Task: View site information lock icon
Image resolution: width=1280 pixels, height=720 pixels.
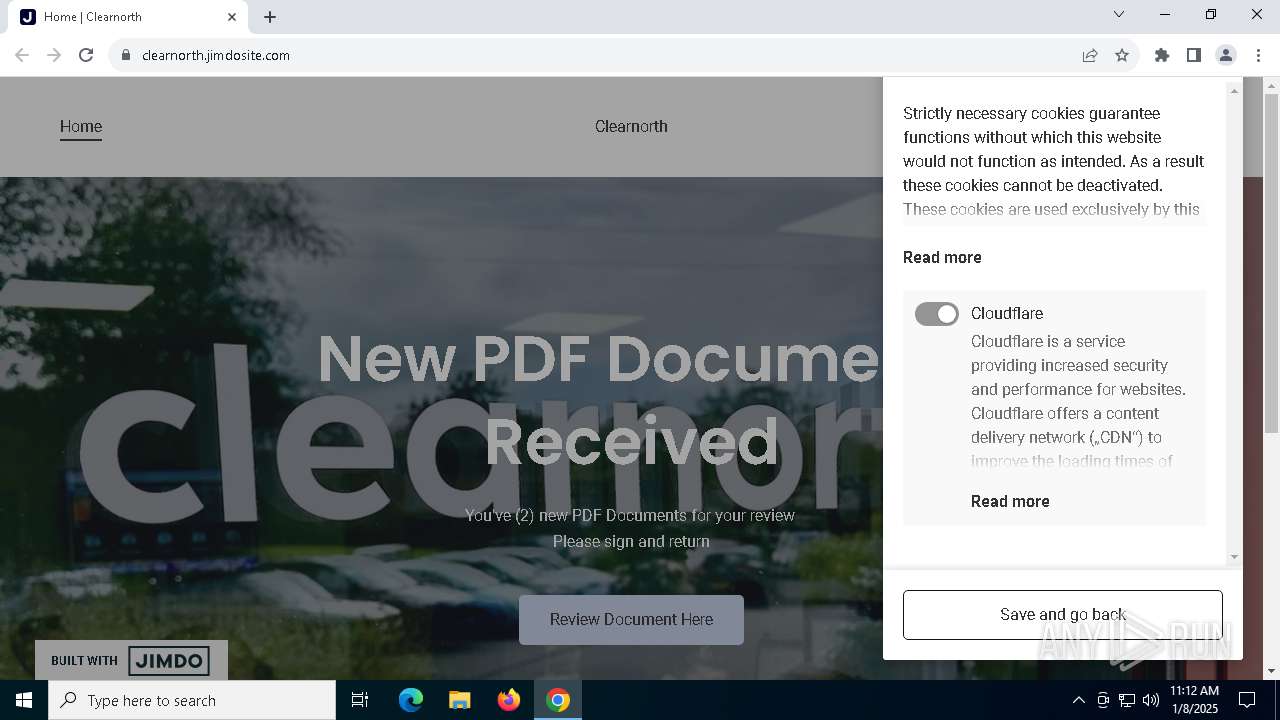Action: coord(126,55)
